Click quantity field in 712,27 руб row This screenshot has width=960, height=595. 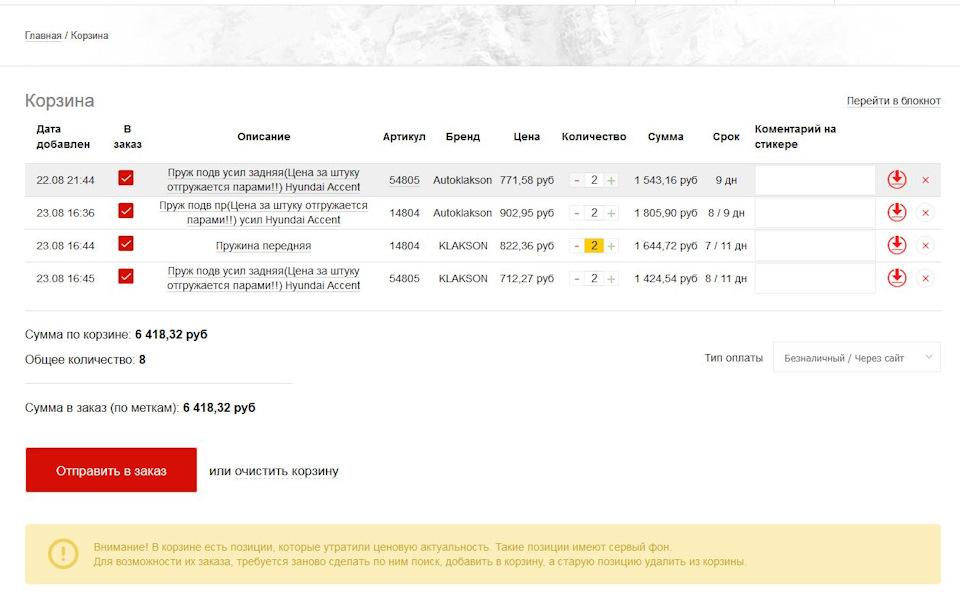(594, 279)
